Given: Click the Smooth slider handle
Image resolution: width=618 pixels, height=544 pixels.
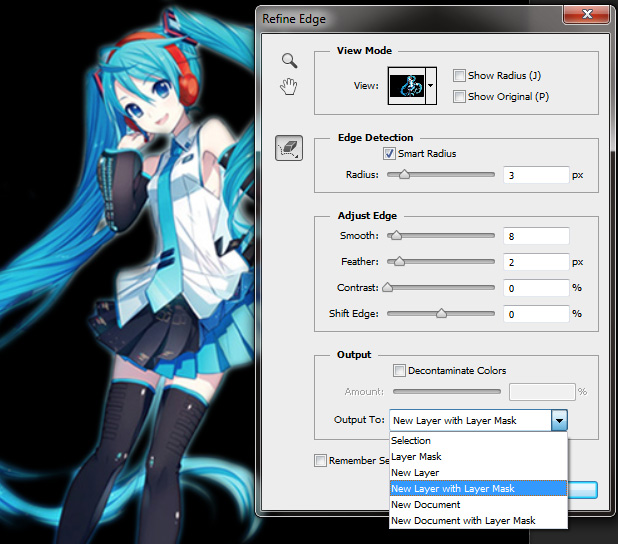Looking at the screenshot, I should point(396,235).
